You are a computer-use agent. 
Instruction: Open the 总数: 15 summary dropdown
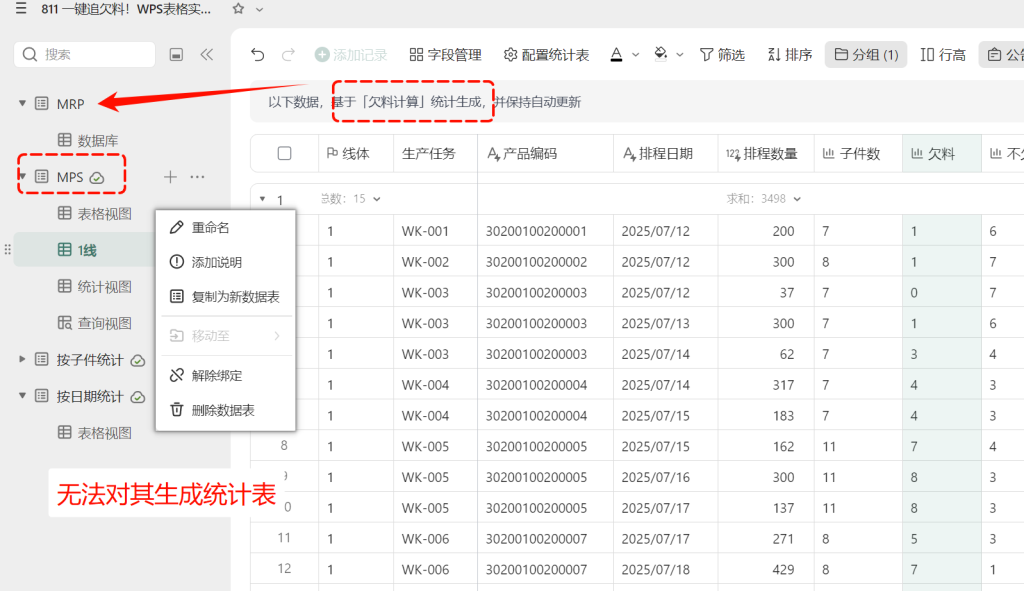(351, 199)
